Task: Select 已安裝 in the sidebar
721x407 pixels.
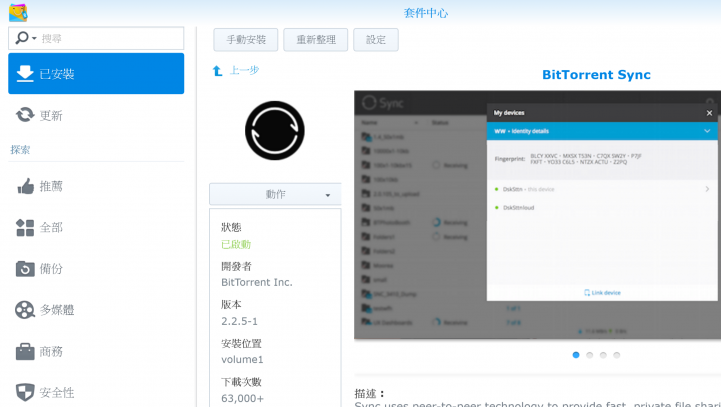Action: (x=96, y=74)
